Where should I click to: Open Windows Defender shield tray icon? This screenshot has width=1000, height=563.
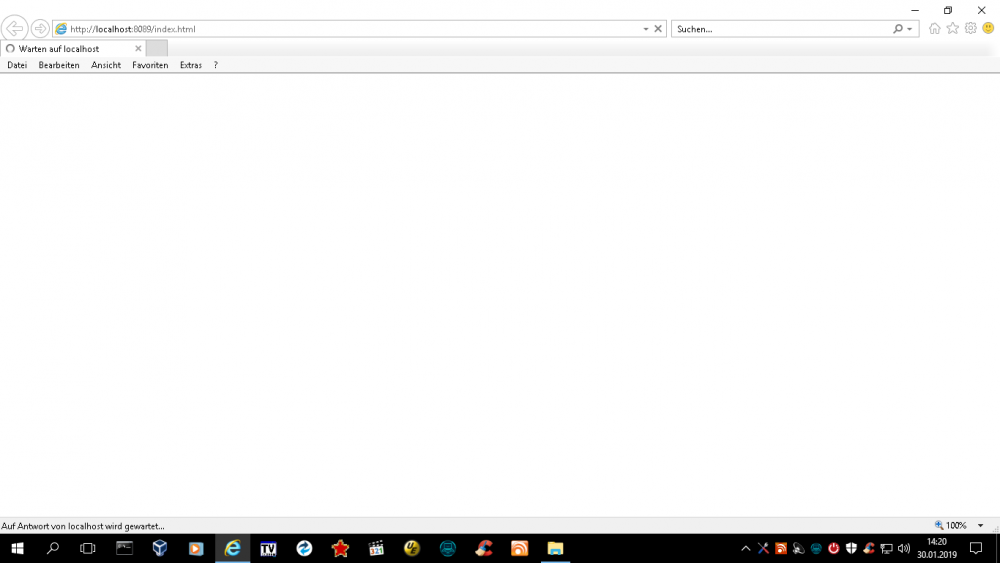pos(851,548)
